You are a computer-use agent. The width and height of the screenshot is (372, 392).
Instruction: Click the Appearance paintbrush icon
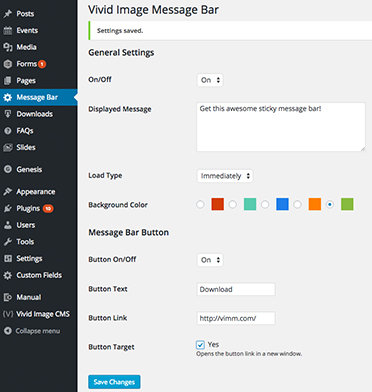pos(8,192)
